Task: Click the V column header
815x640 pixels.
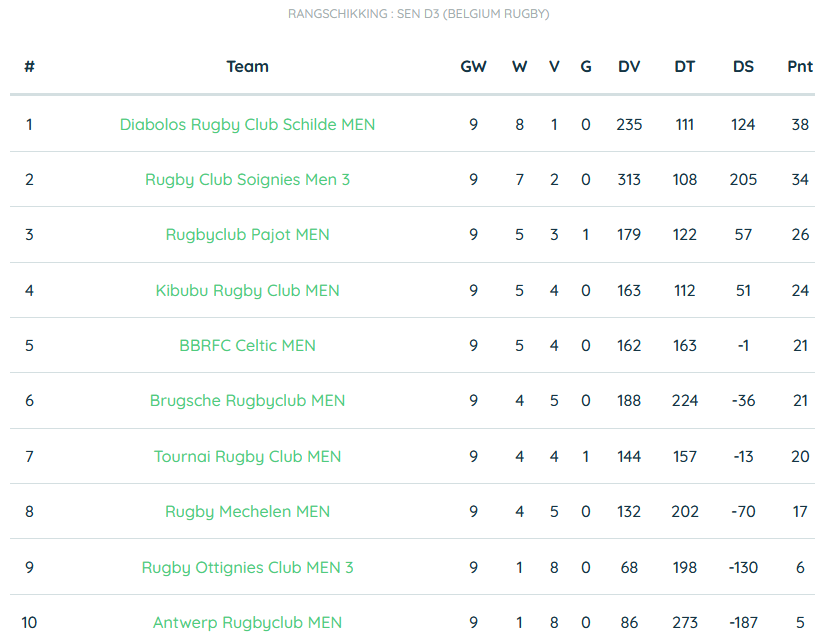Action: click(x=554, y=67)
